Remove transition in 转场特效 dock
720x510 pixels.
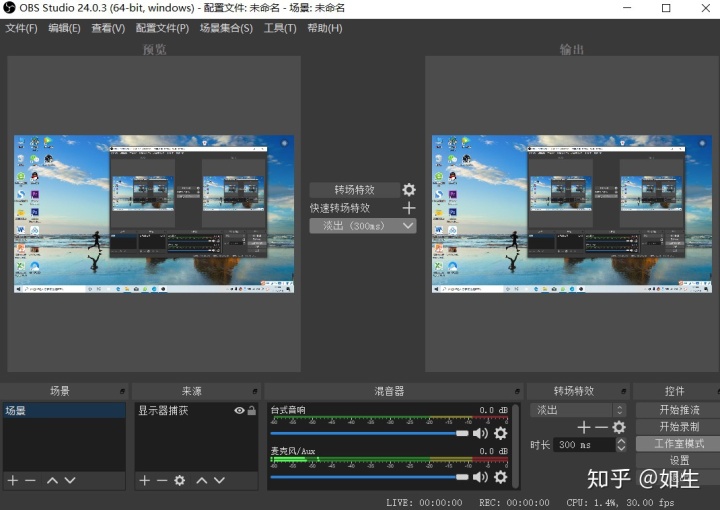point(601,427)
